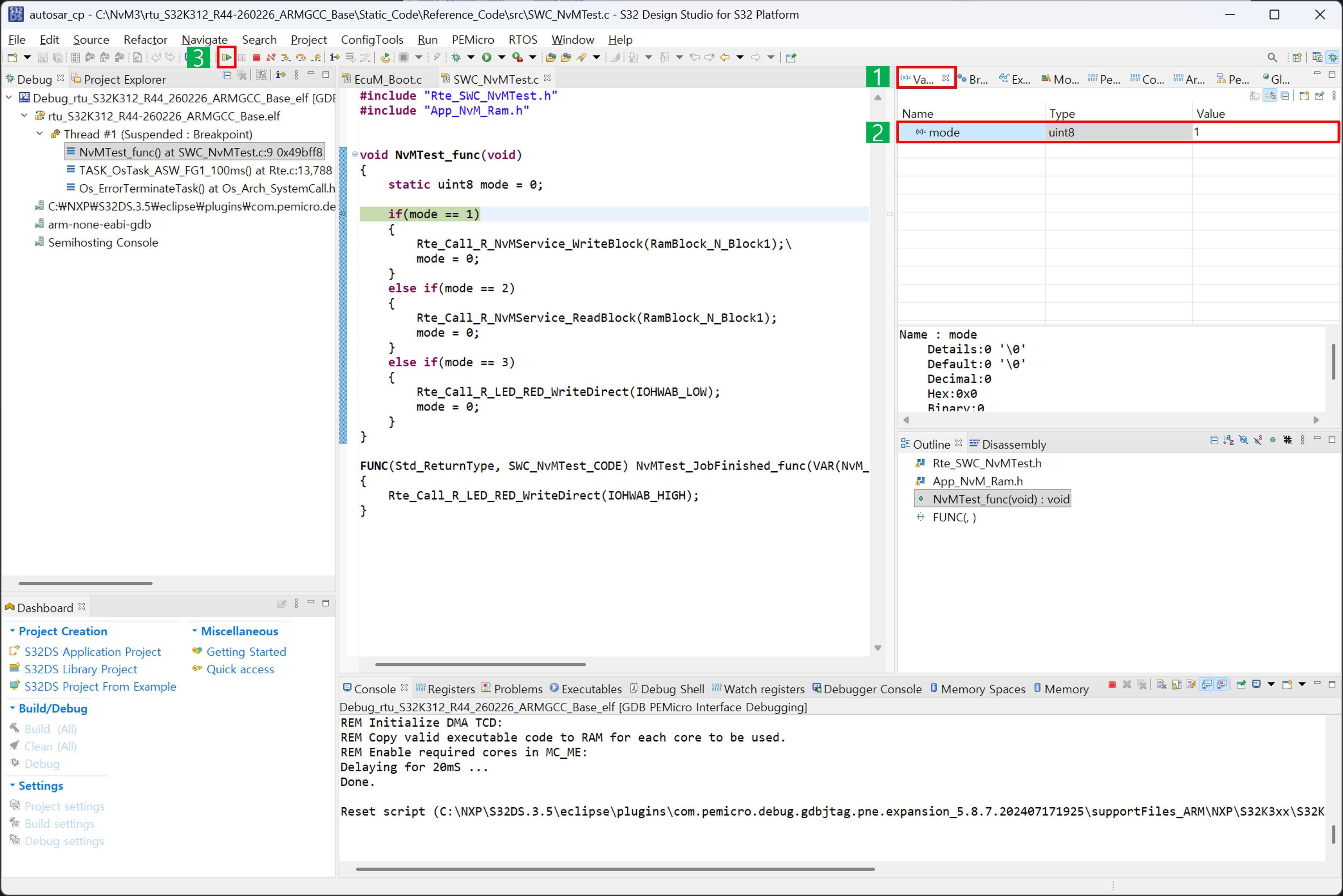Click Open Perspective icon
1343x896 pixels.
click(1297, 57)
